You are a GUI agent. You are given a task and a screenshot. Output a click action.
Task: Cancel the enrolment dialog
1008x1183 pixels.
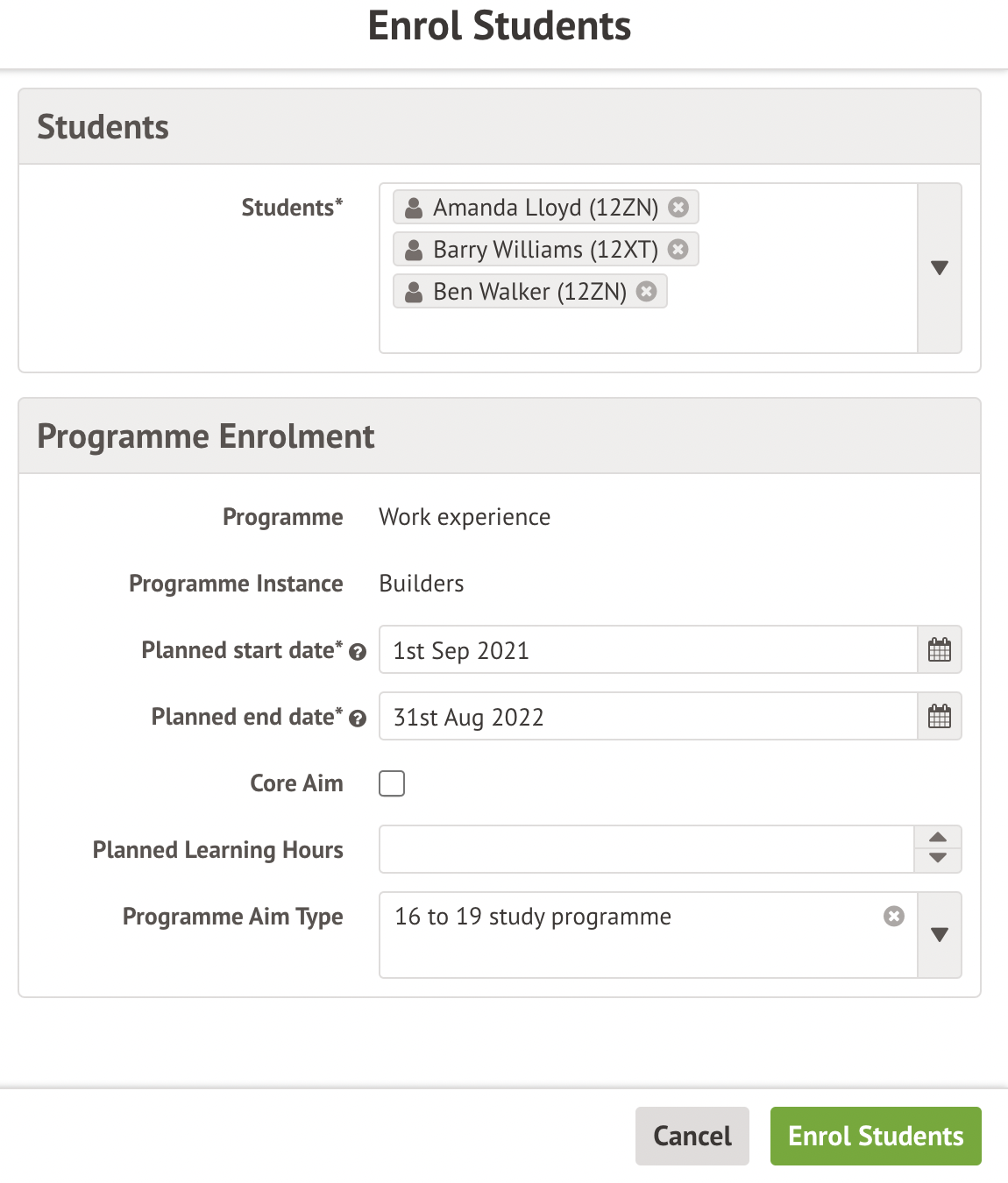[692, 1136]
